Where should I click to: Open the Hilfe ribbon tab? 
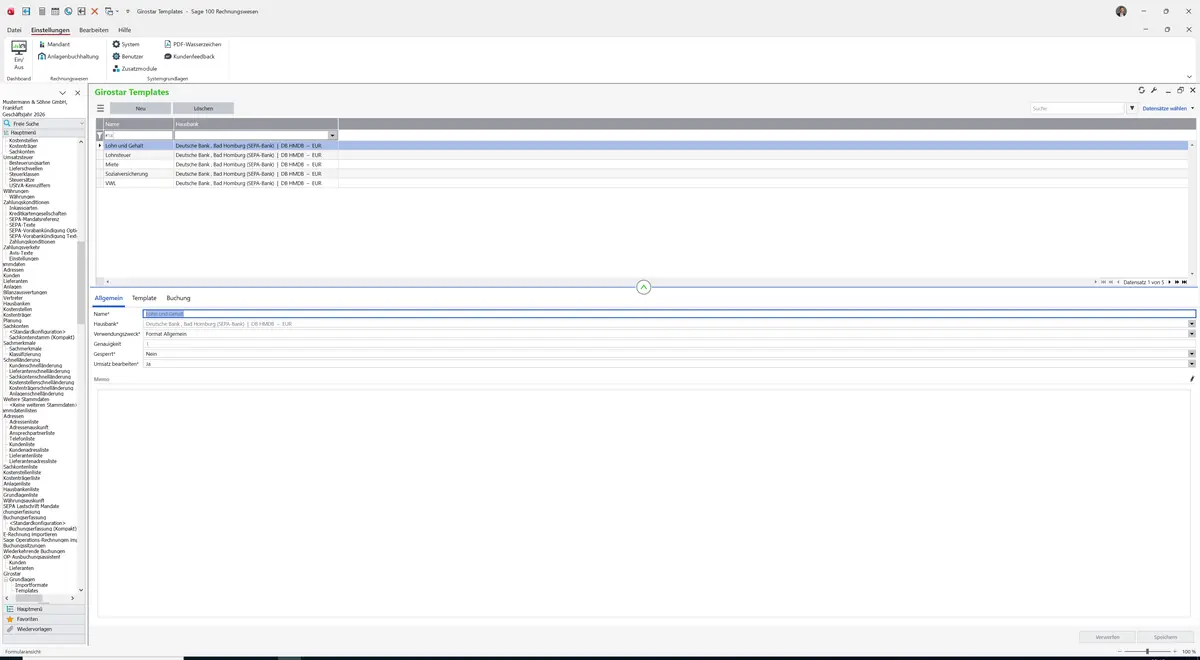(125, 30)
